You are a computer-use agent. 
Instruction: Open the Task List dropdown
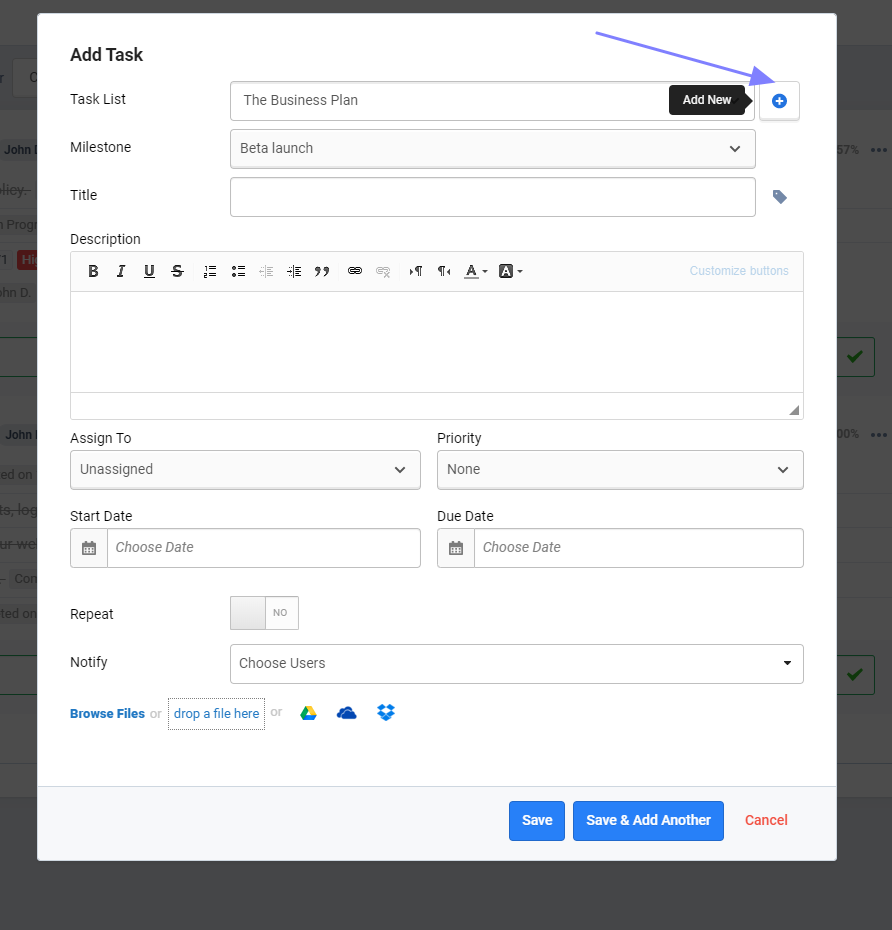tap(492, 101)
